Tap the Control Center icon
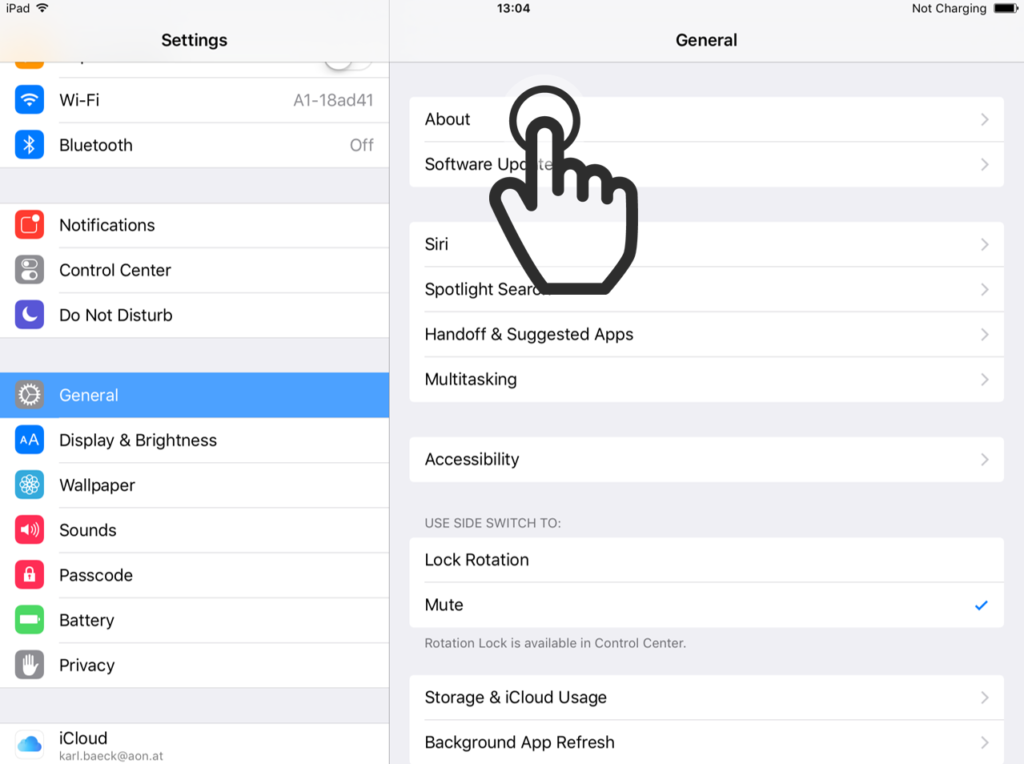Image resolution: width=1024 pixels, height=764 pixels. (x=29, y=270)
